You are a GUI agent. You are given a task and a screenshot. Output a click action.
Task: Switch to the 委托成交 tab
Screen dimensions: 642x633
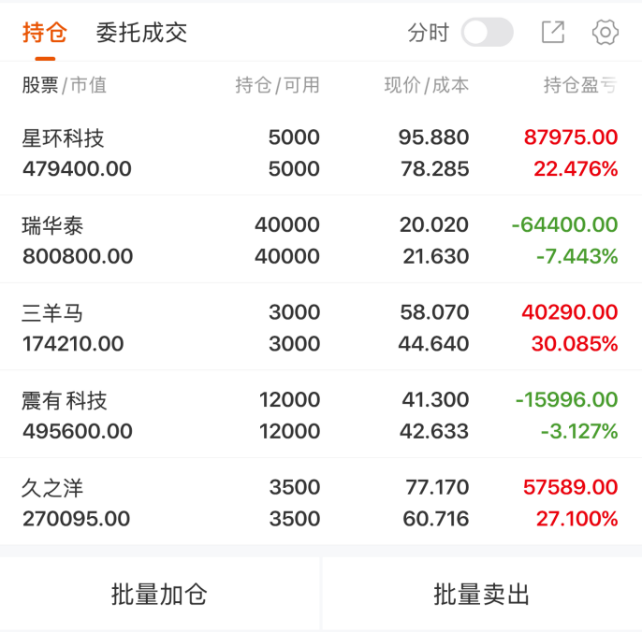(141, 32)
